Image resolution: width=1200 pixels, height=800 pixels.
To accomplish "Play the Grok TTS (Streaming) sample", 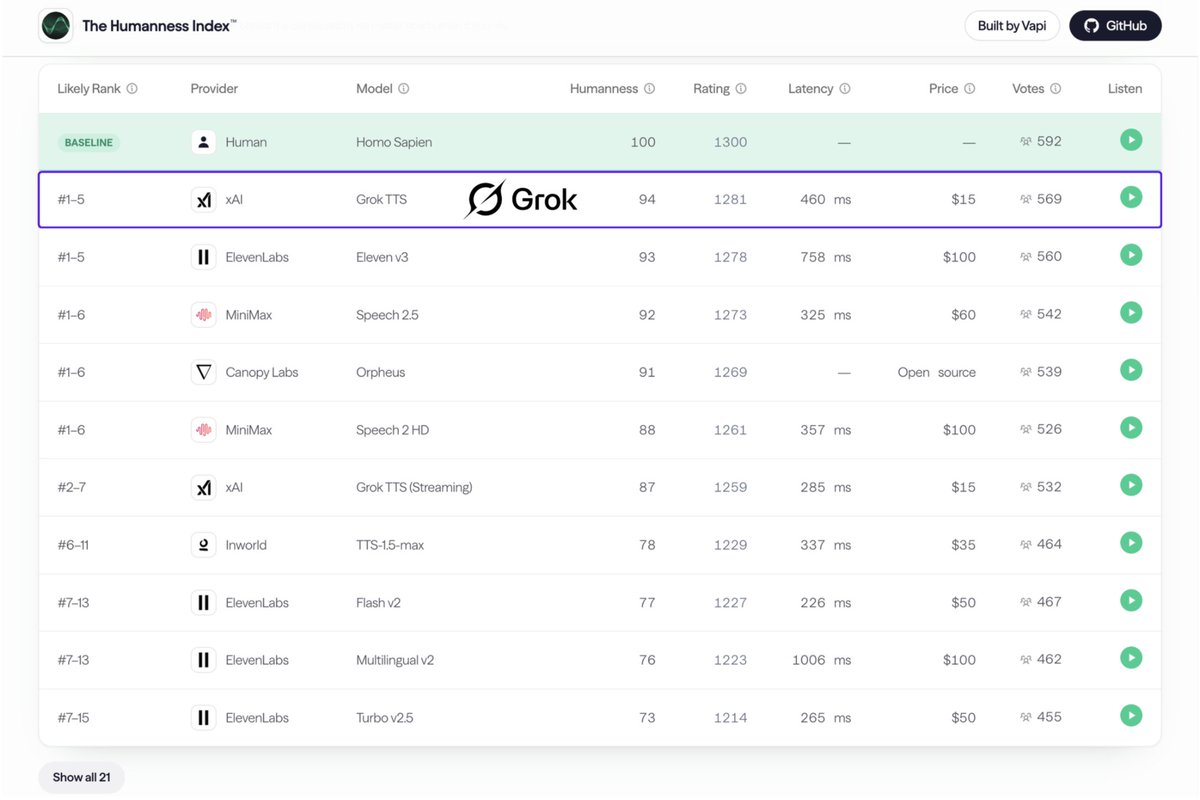I will coord(1131,485).
